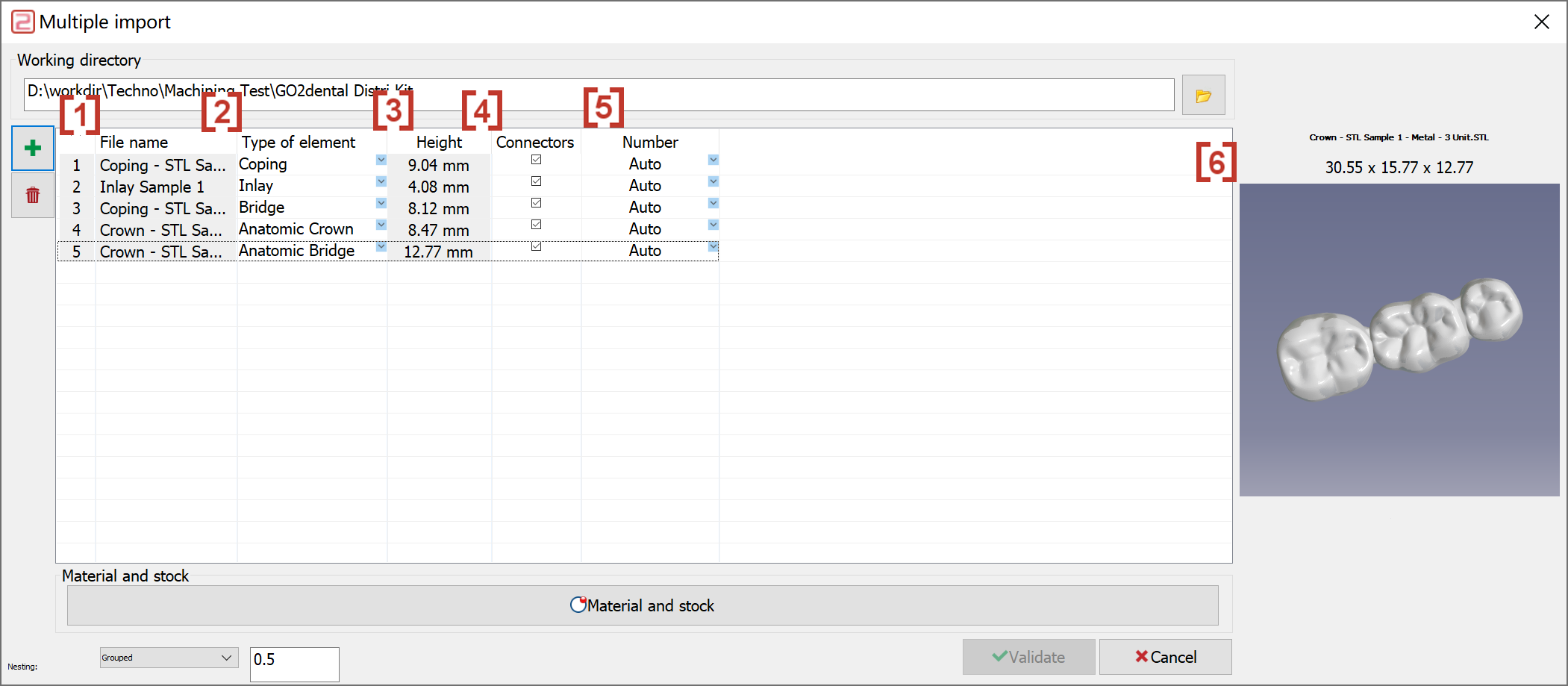Toggle Connectors checkbox for Inlay Sample 1
The height and width of the screenshot is (686, 1568).
click(536, 181)
